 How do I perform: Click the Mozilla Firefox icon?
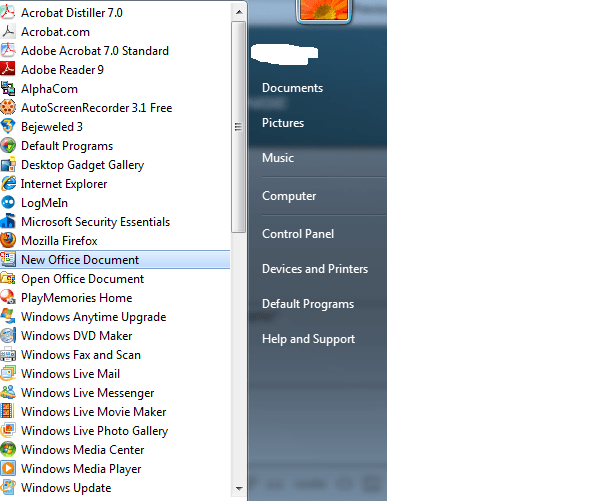[8, 241]
